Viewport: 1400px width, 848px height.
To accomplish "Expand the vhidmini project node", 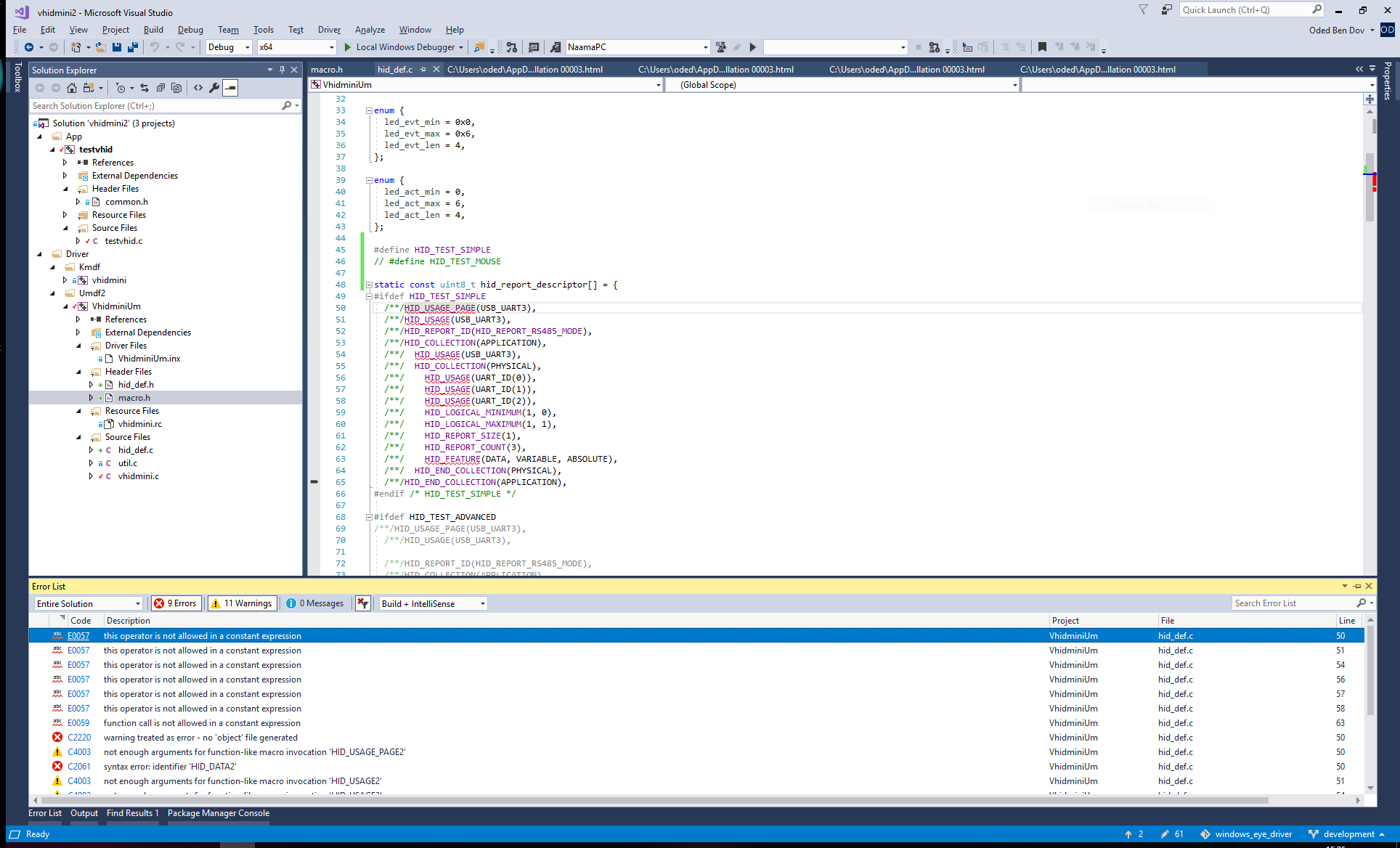I will point(65,280).
